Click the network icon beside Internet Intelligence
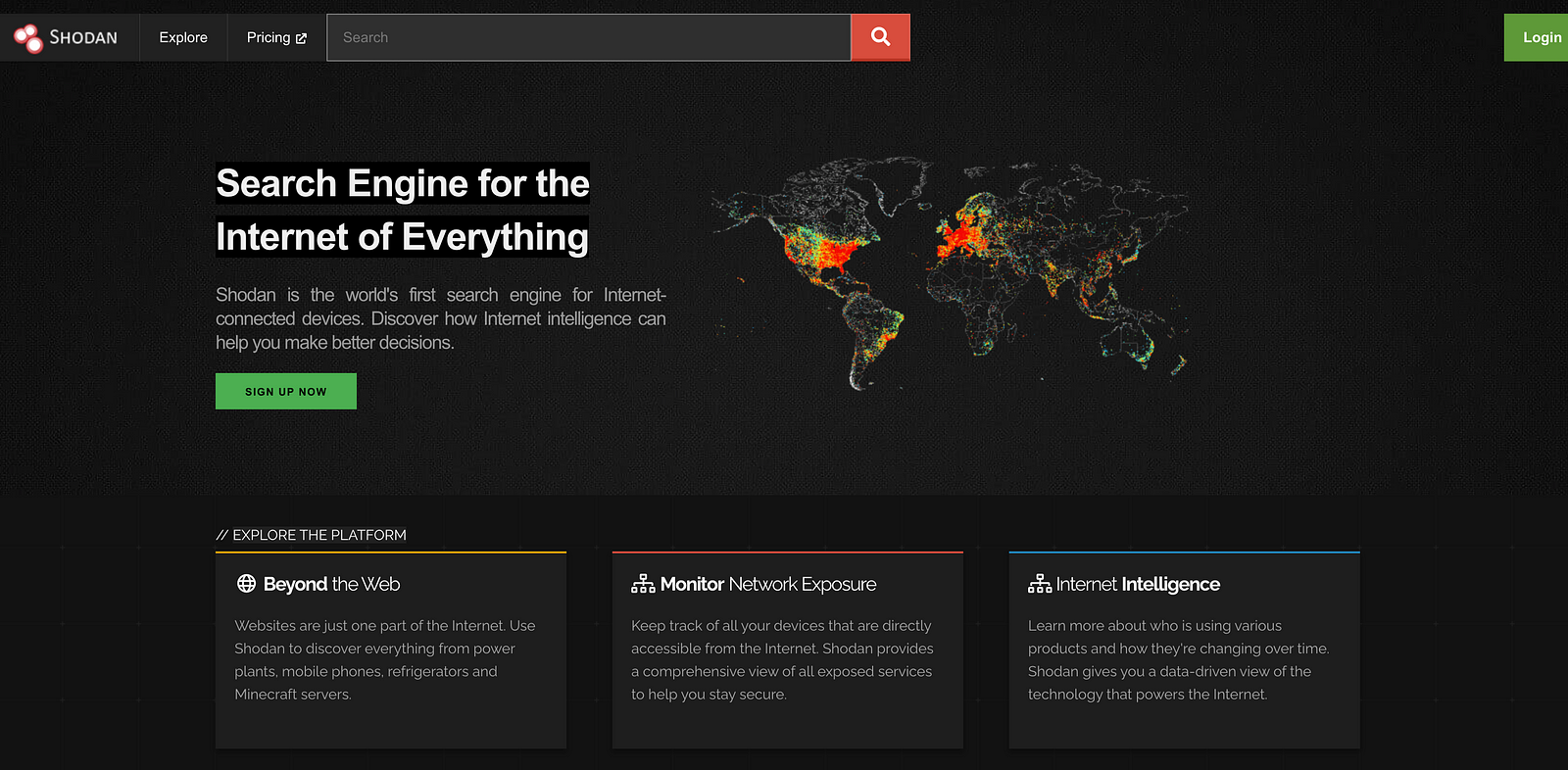The image size is (1568, 770). tap(1040, 584)
